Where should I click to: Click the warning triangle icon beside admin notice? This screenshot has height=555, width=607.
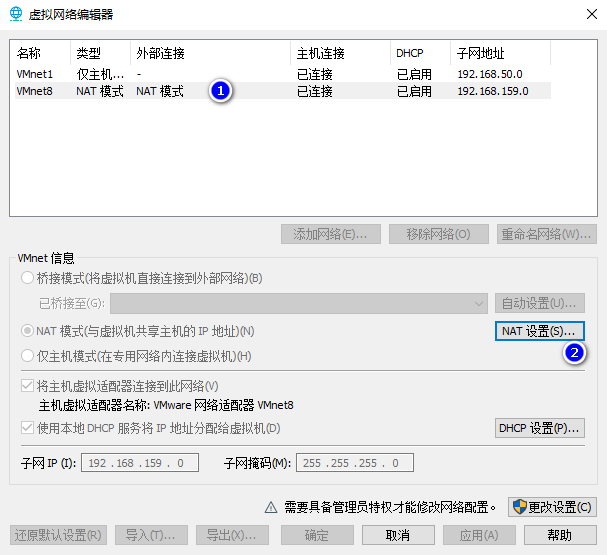click(x=271, y=507)
